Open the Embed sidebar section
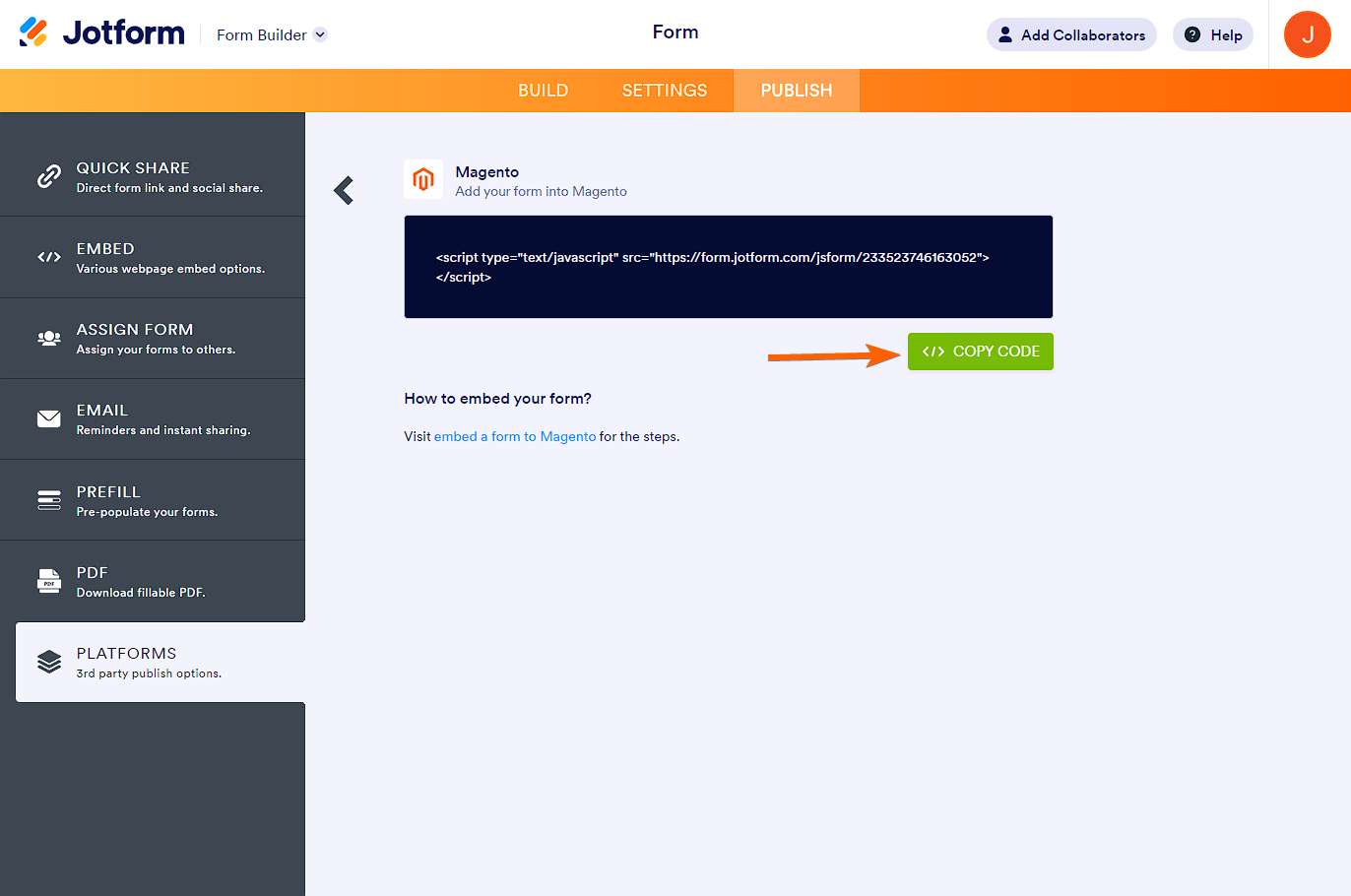The height and width of the screenshot is (896, 1351). tap(153, 257)
